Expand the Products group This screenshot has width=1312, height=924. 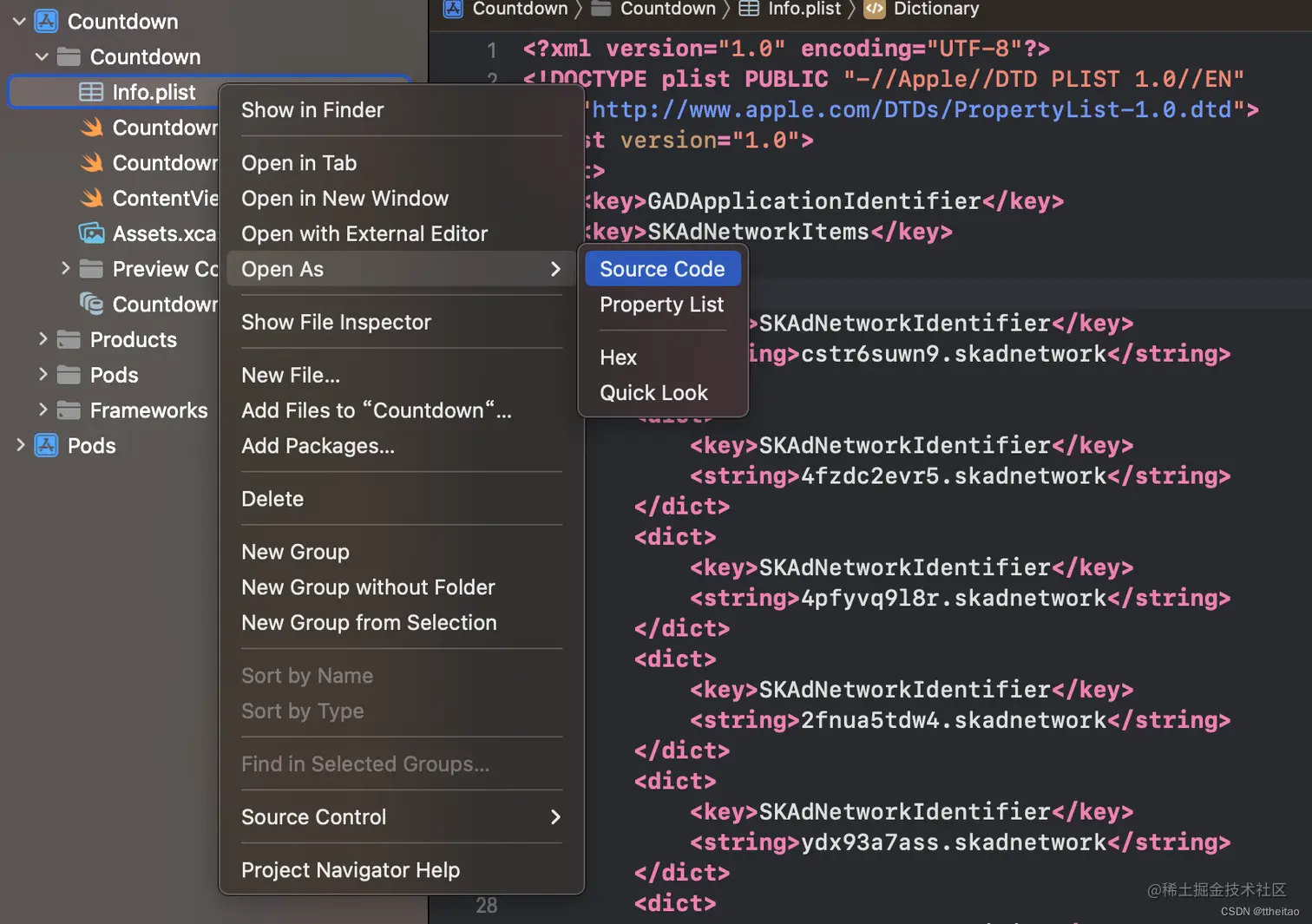pos(43,339)
